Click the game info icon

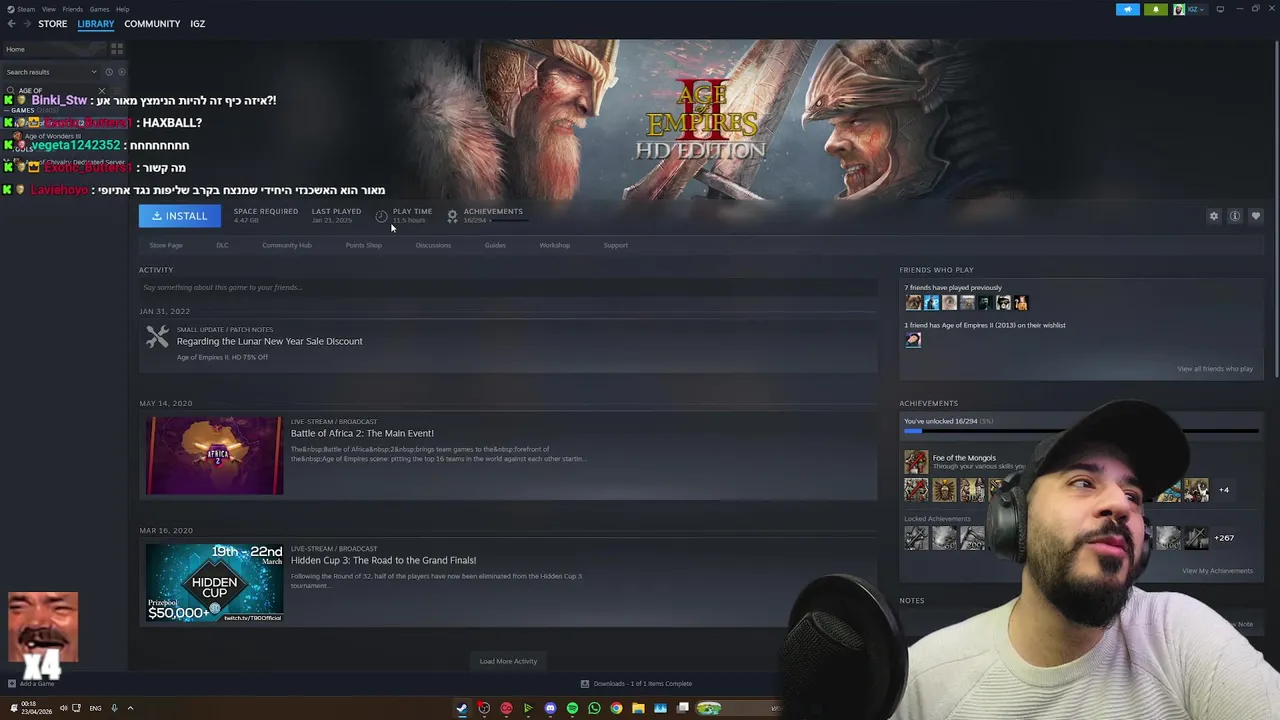(x=1235, y=216)
